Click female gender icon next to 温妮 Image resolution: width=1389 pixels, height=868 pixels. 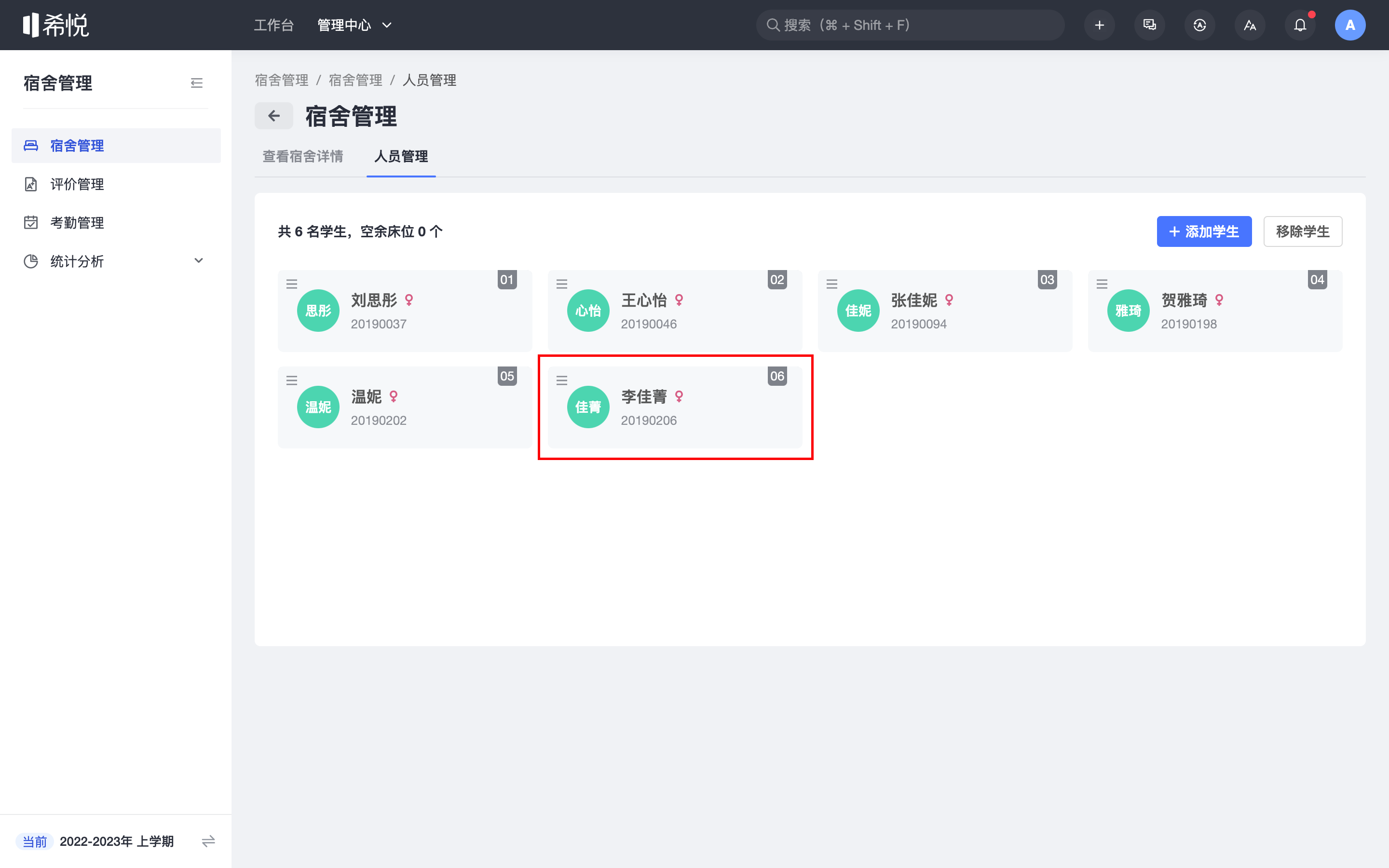point(394,397)
